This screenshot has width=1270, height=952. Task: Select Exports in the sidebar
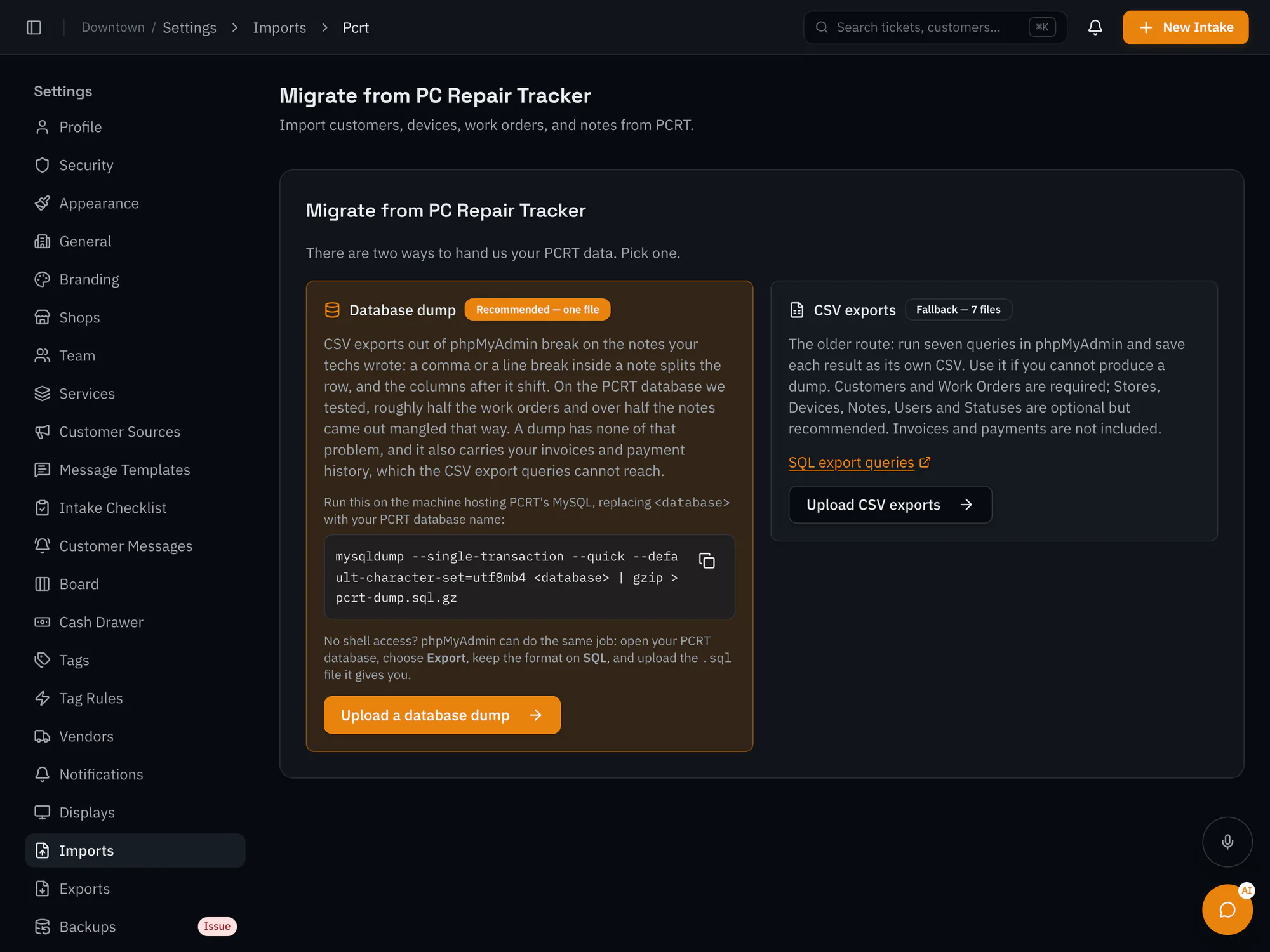coord(135,889)
